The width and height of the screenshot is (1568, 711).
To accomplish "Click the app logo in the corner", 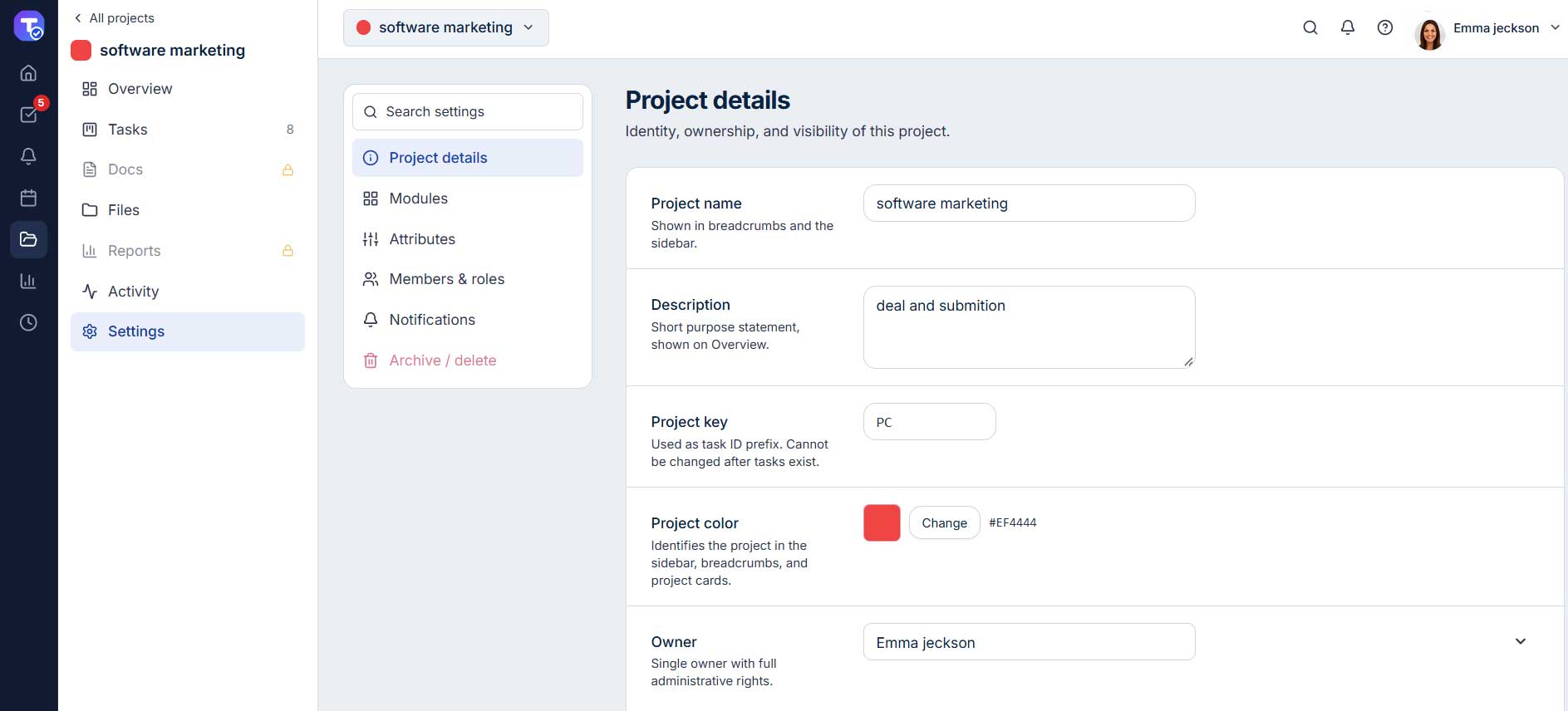I will pyautogui.click(x=29, y=27).
